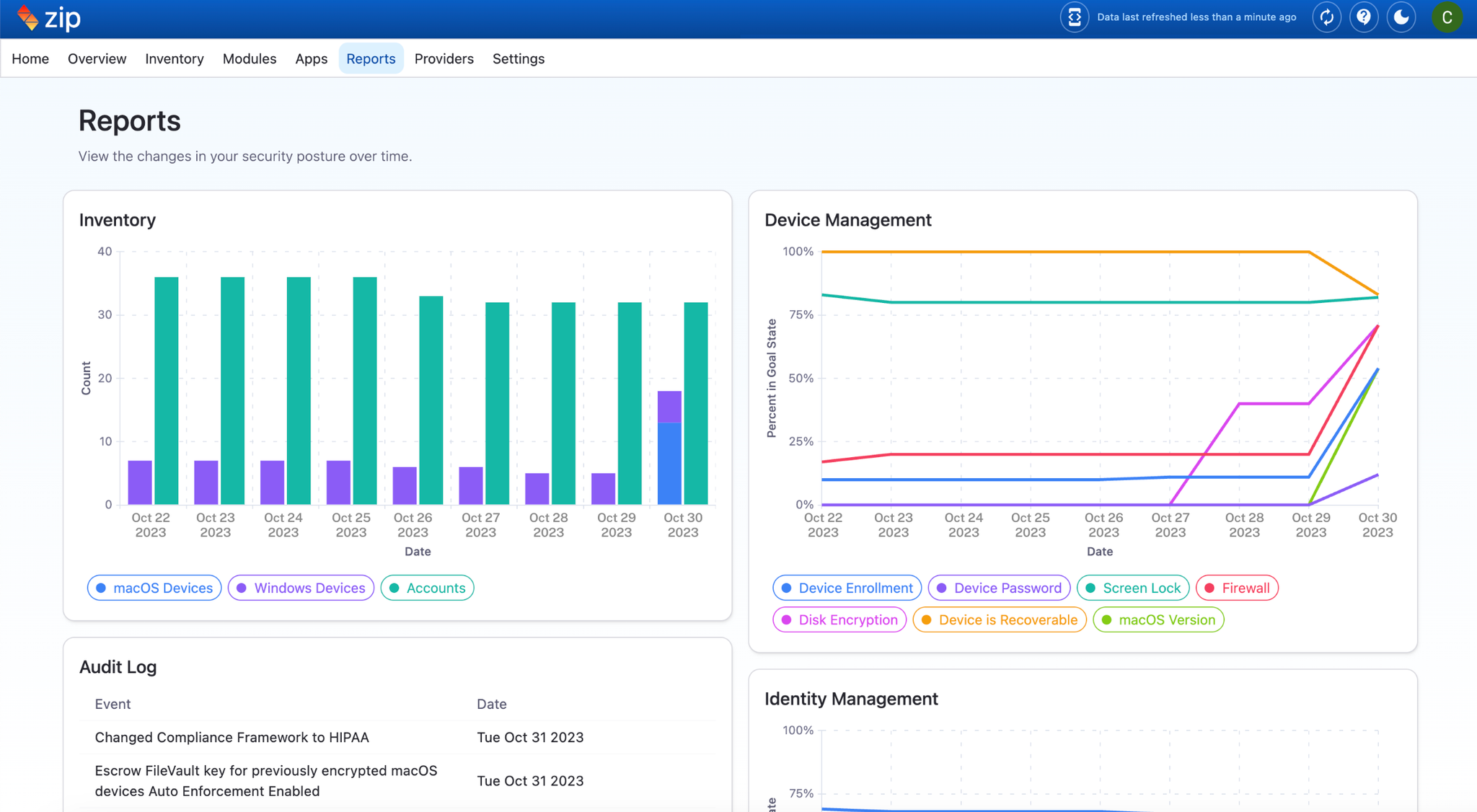The height and width of the screenshot is (812, 1477).
Task: Open the Inventory tab in navigation
Action: coord(174,58)
